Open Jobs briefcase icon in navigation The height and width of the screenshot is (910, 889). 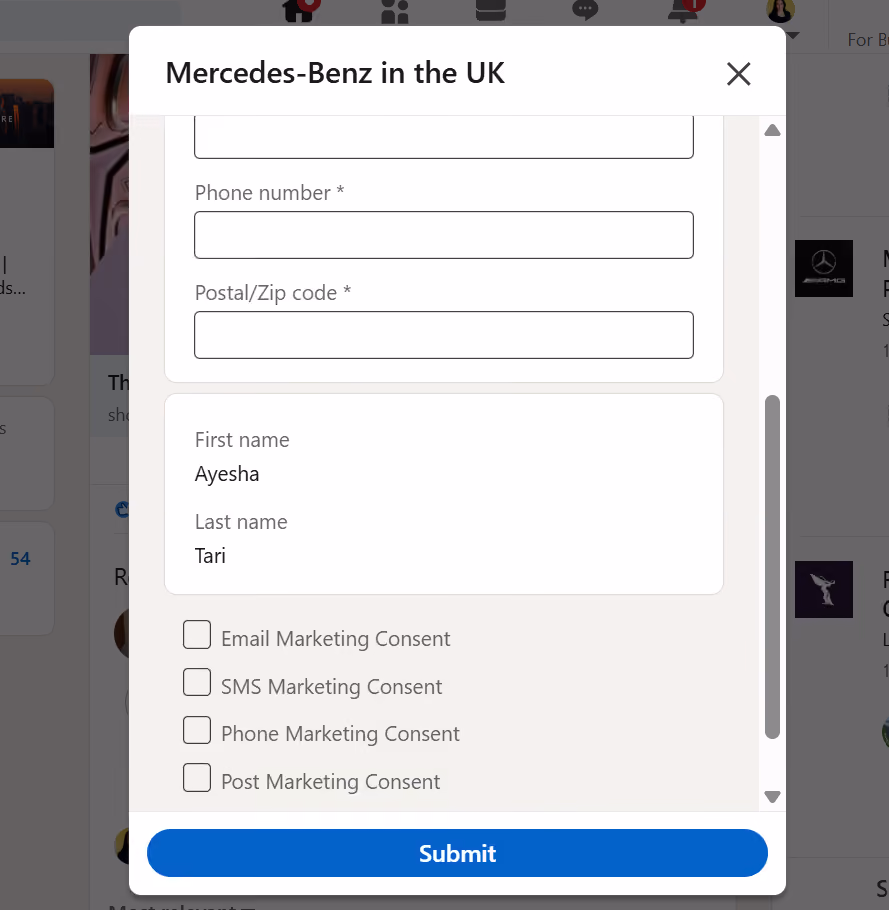click(x=491, y=10)
